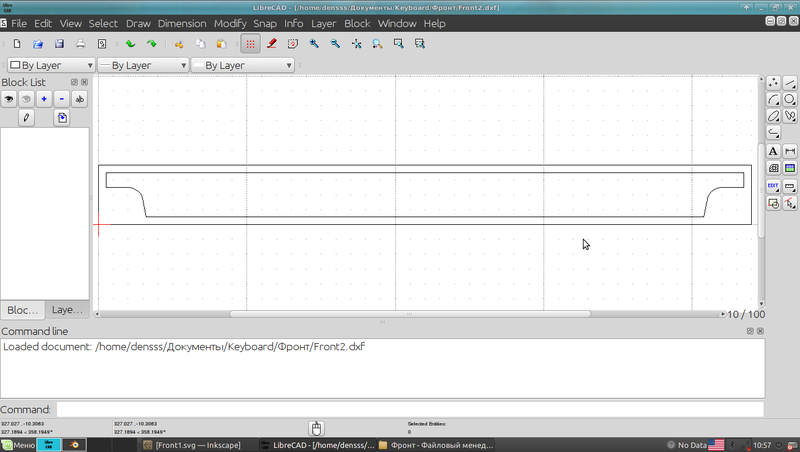Select the window zoom tool
Screen dimensions: 800x452
tap(398, 44)
